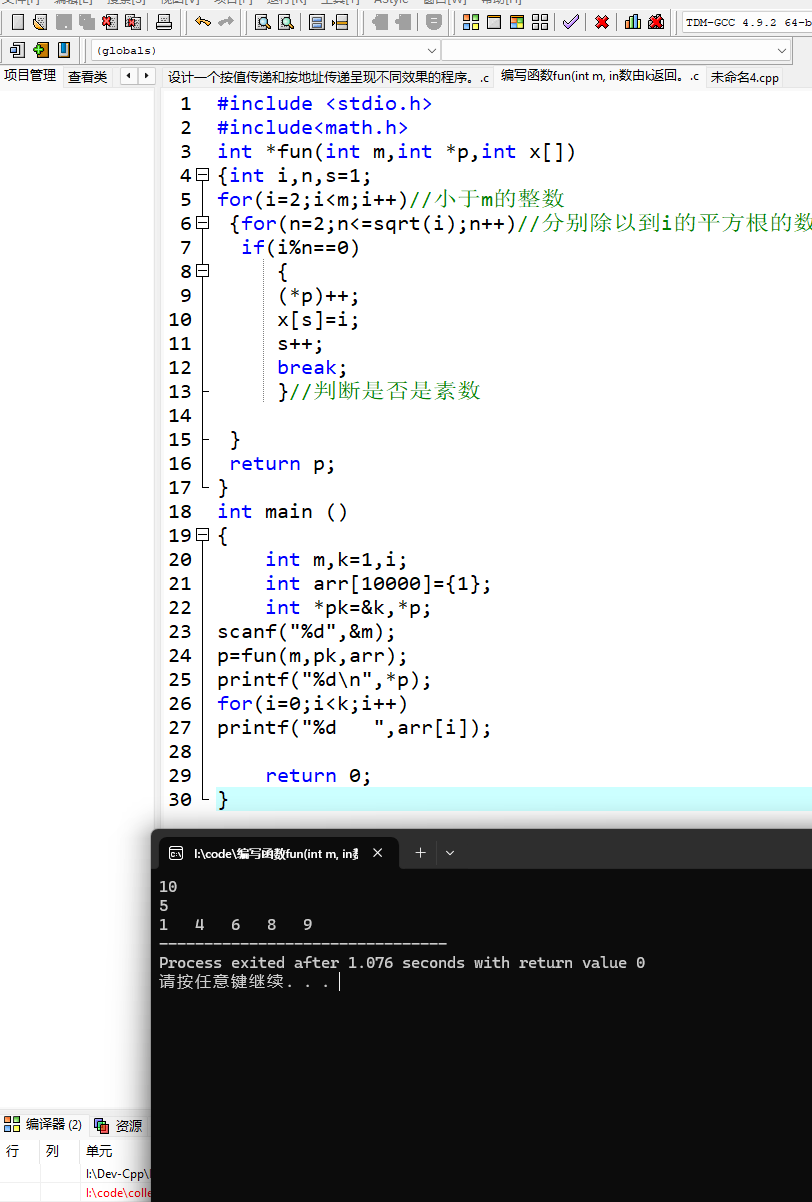Click the p=fun(m,pk,arr); call line
The image size is (812, 1202).
point(313,655)
